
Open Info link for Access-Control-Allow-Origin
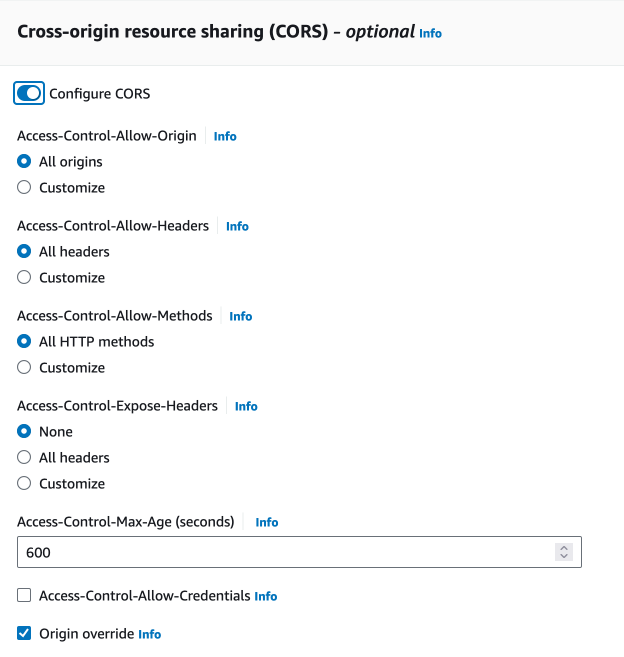click(225, 136)
